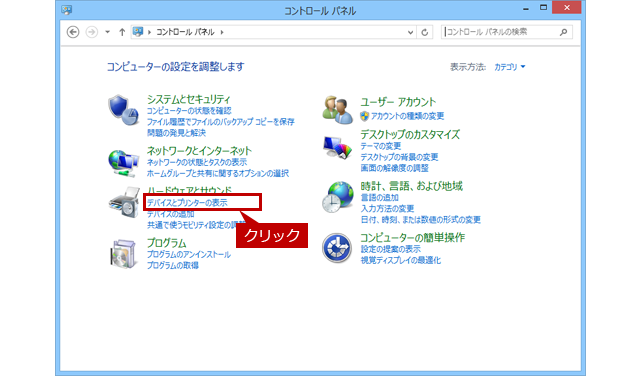The width and height of the screenshot is (640, 376).
Task: Open the カテゴリ view-by dropdown
Action: pyautogui.click(x=509, y=67)
